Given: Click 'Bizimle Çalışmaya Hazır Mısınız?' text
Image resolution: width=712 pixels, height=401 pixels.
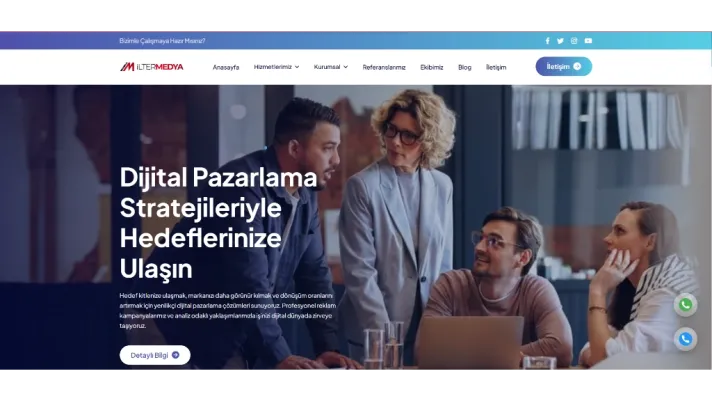Looking at the screenshot, I should (x=162, y=41).
